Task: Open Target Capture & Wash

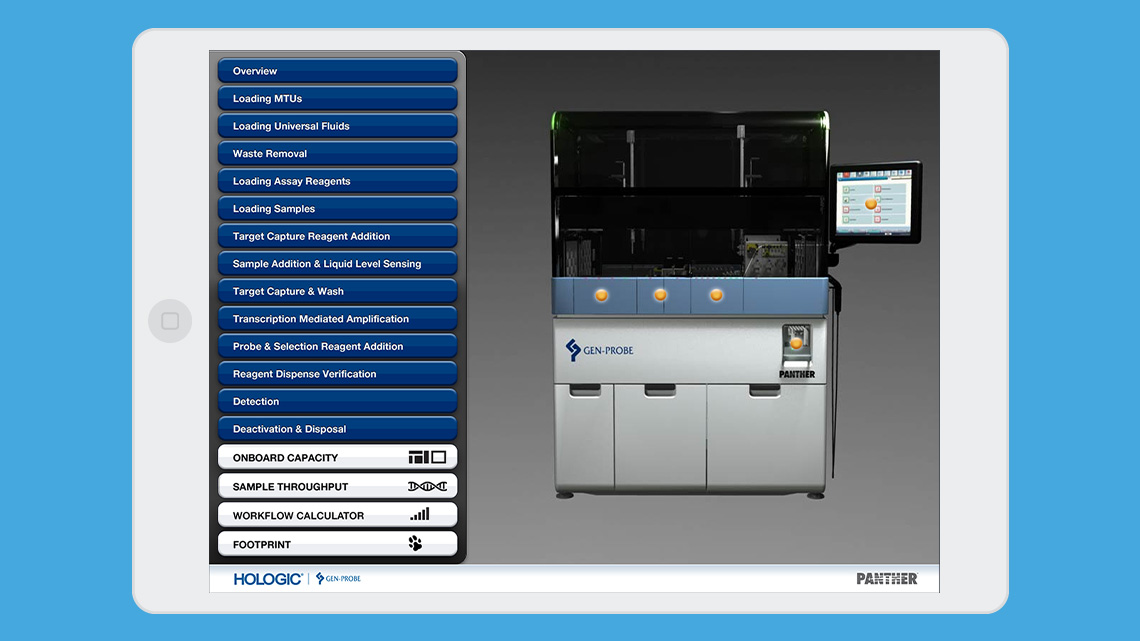Action: [337, 291]
